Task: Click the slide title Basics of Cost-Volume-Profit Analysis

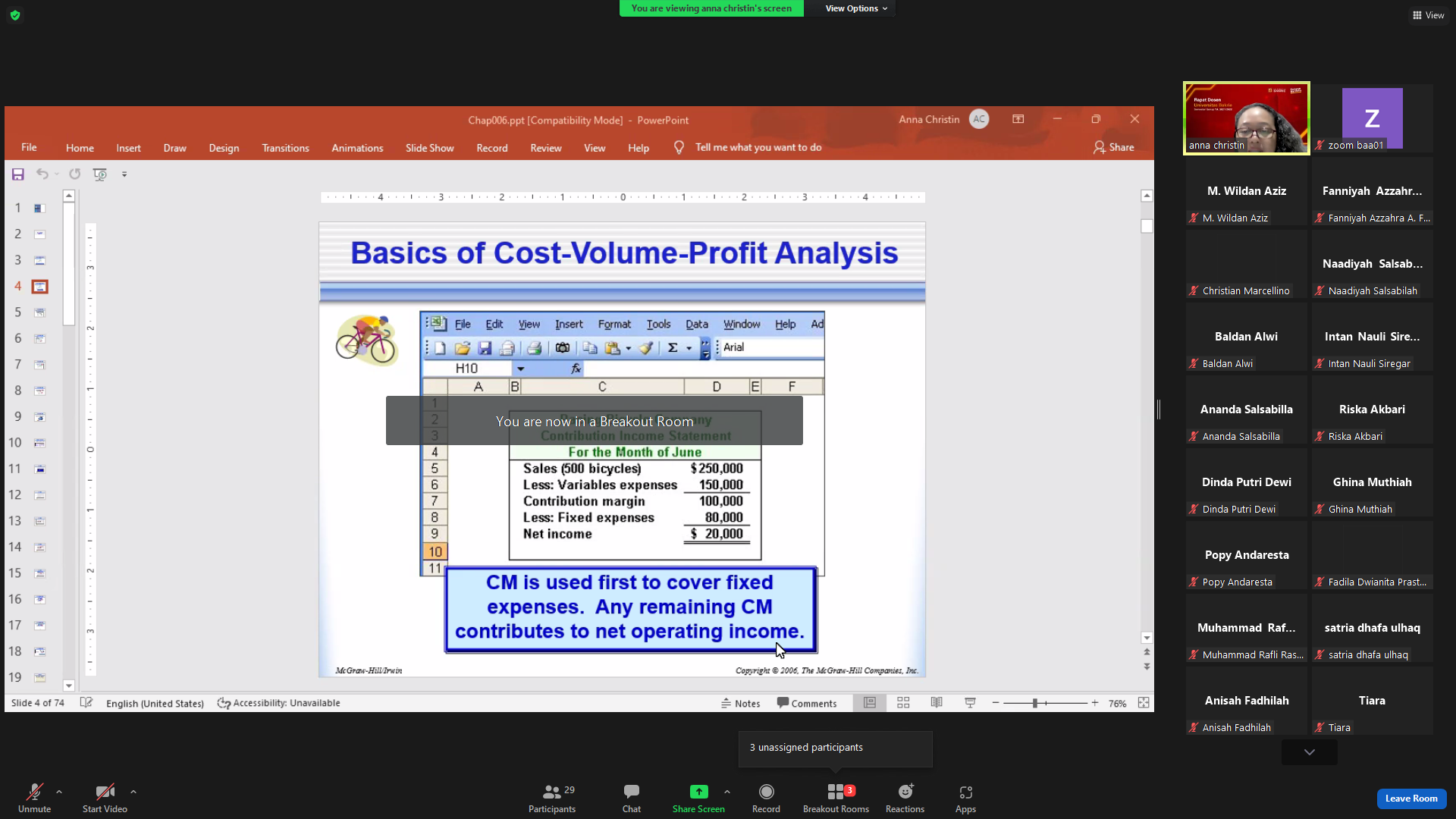Action: (624, 253)
